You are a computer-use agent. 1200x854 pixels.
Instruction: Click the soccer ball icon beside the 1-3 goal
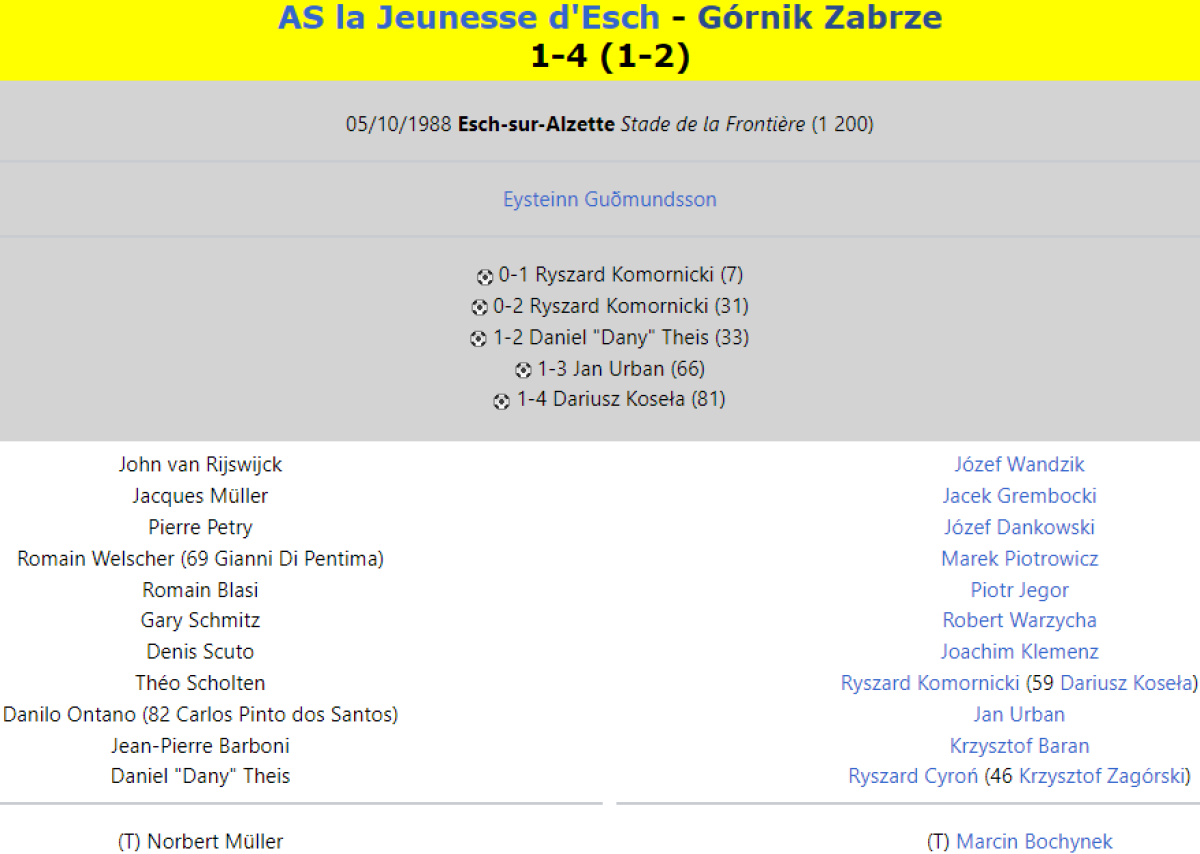(523, 370)
